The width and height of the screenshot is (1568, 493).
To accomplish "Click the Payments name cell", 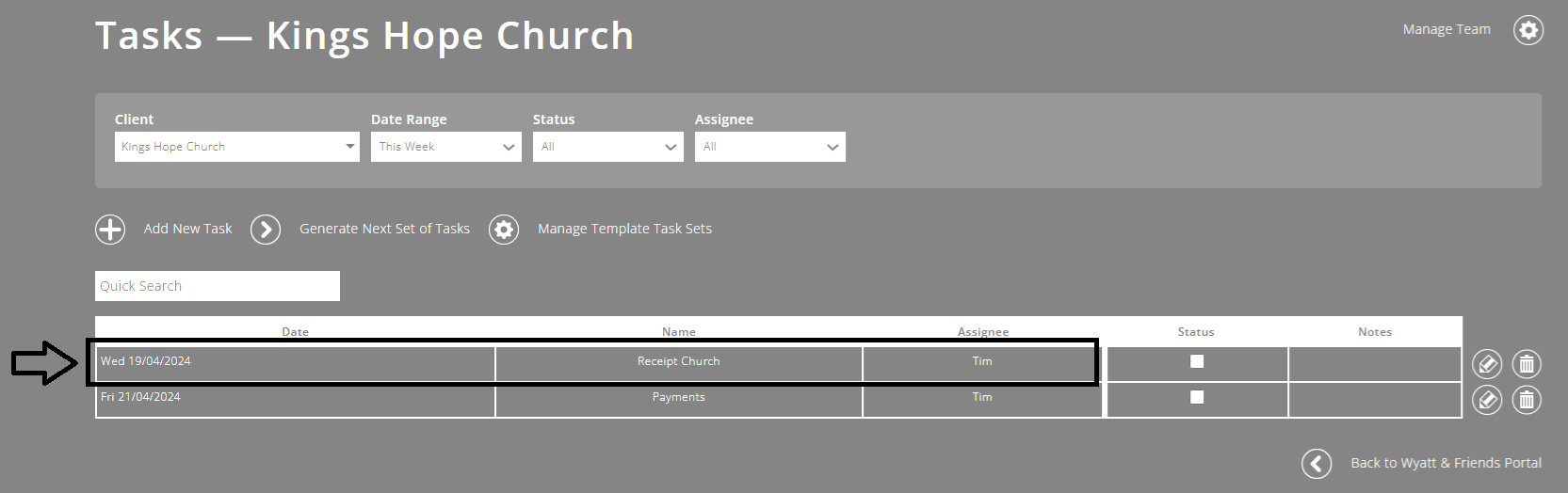I will tap(679, 400).
